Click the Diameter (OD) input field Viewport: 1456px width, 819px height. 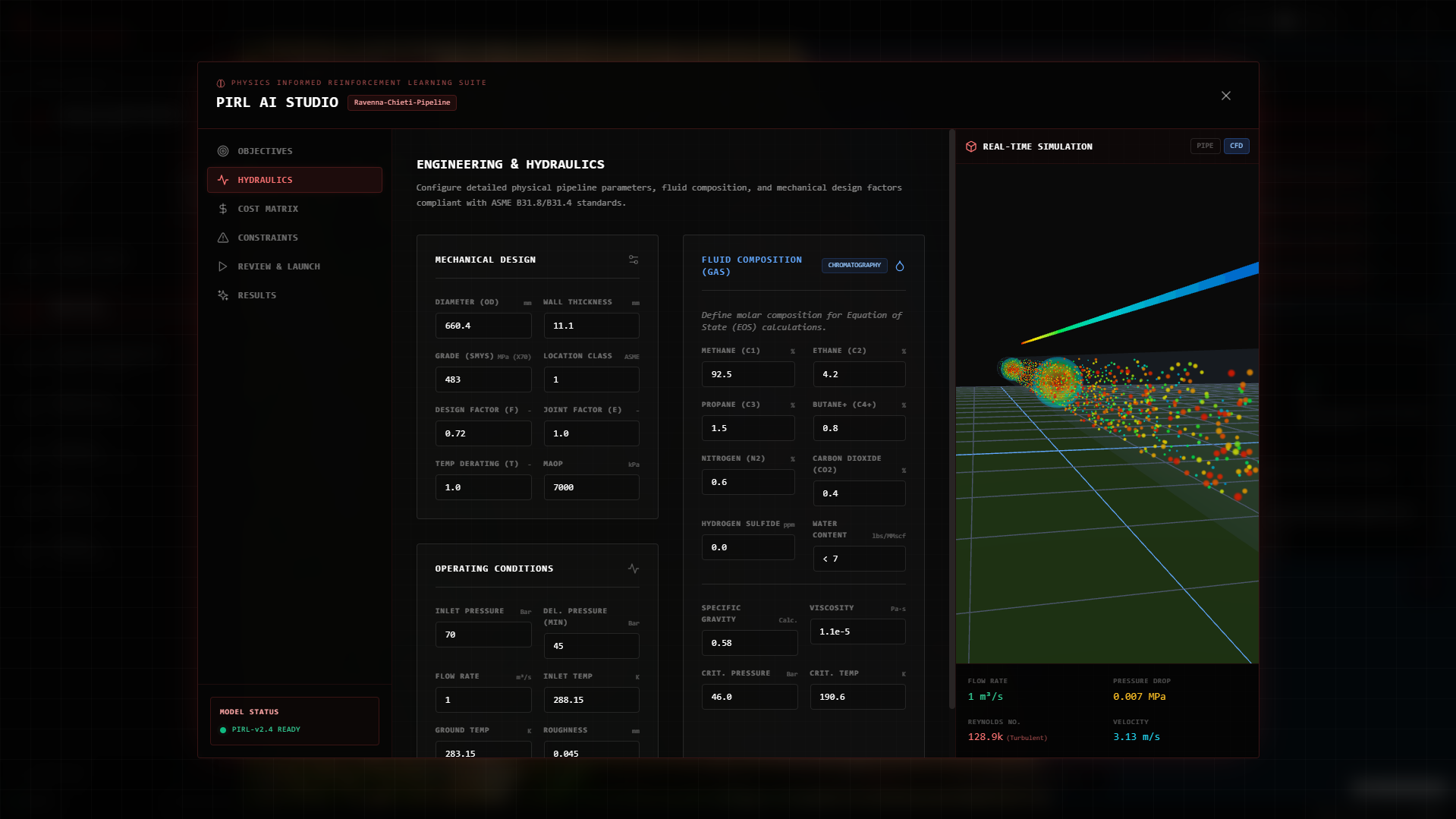(483, 326)
